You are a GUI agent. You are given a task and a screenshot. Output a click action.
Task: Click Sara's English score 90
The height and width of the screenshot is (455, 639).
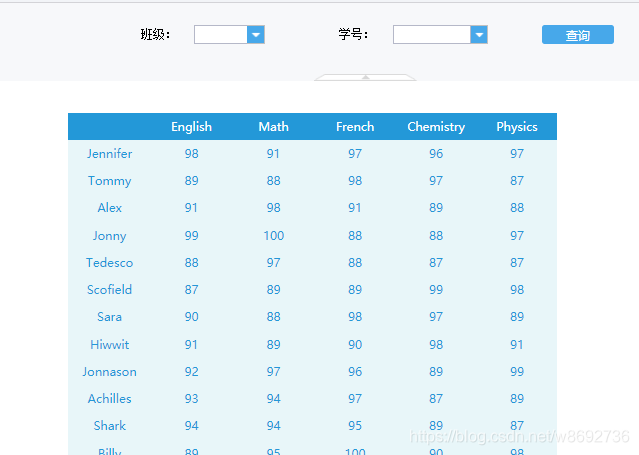191,317
